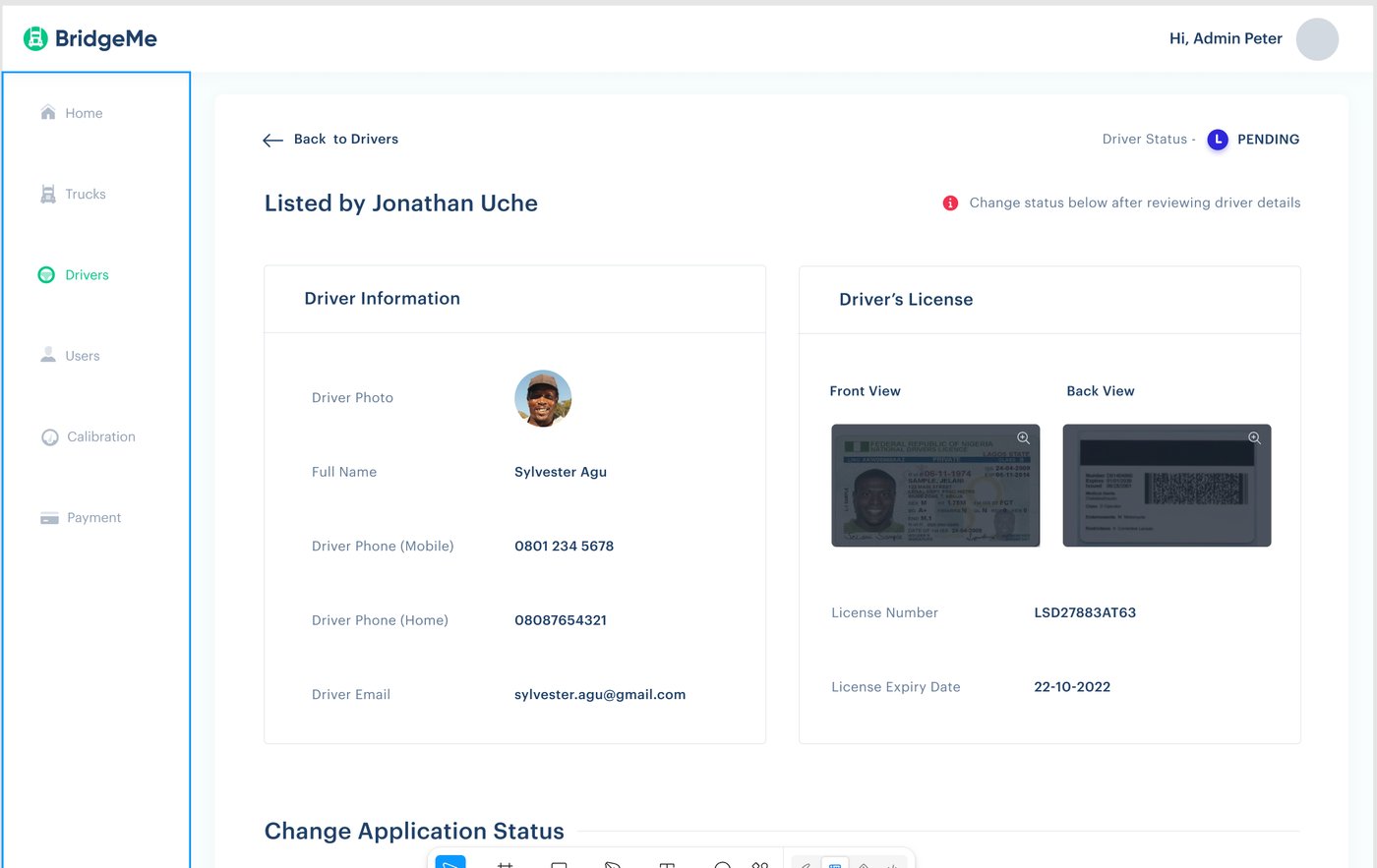Click the Back View label

pyautogui.click(x=1101, y=391)
